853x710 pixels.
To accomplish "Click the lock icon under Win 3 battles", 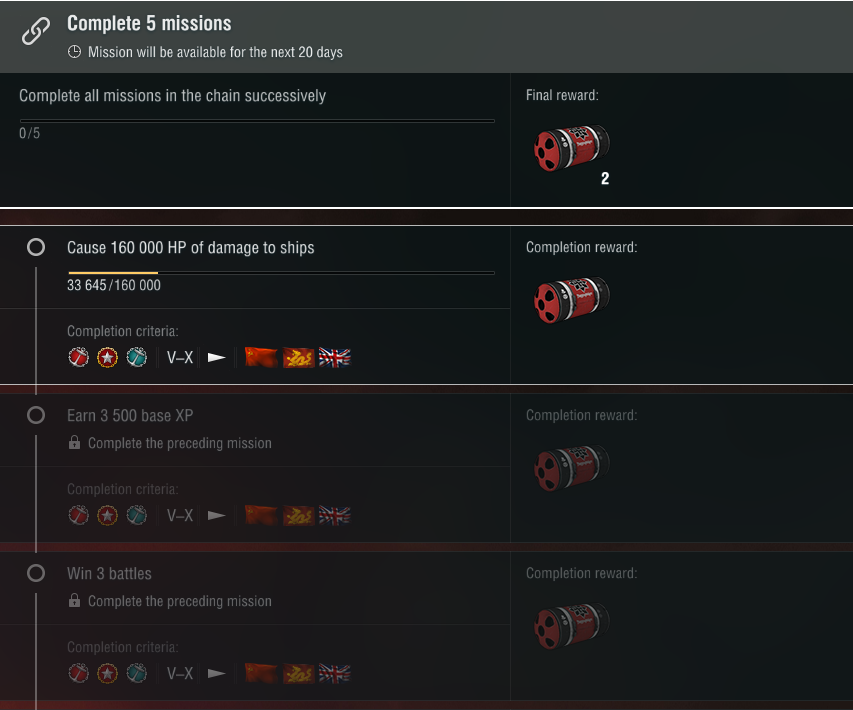I will coord(74,601).
